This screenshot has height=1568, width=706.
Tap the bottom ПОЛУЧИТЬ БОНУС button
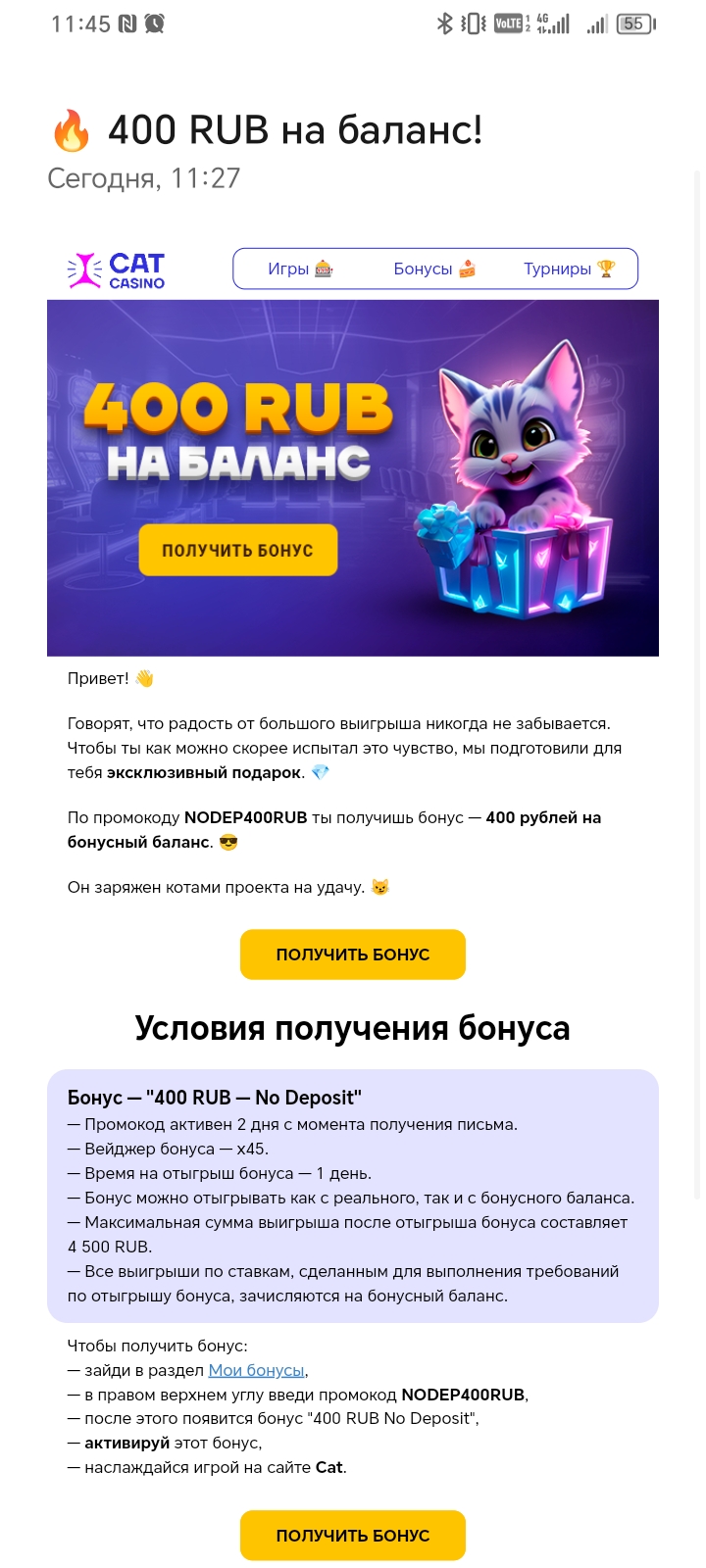353,1536
